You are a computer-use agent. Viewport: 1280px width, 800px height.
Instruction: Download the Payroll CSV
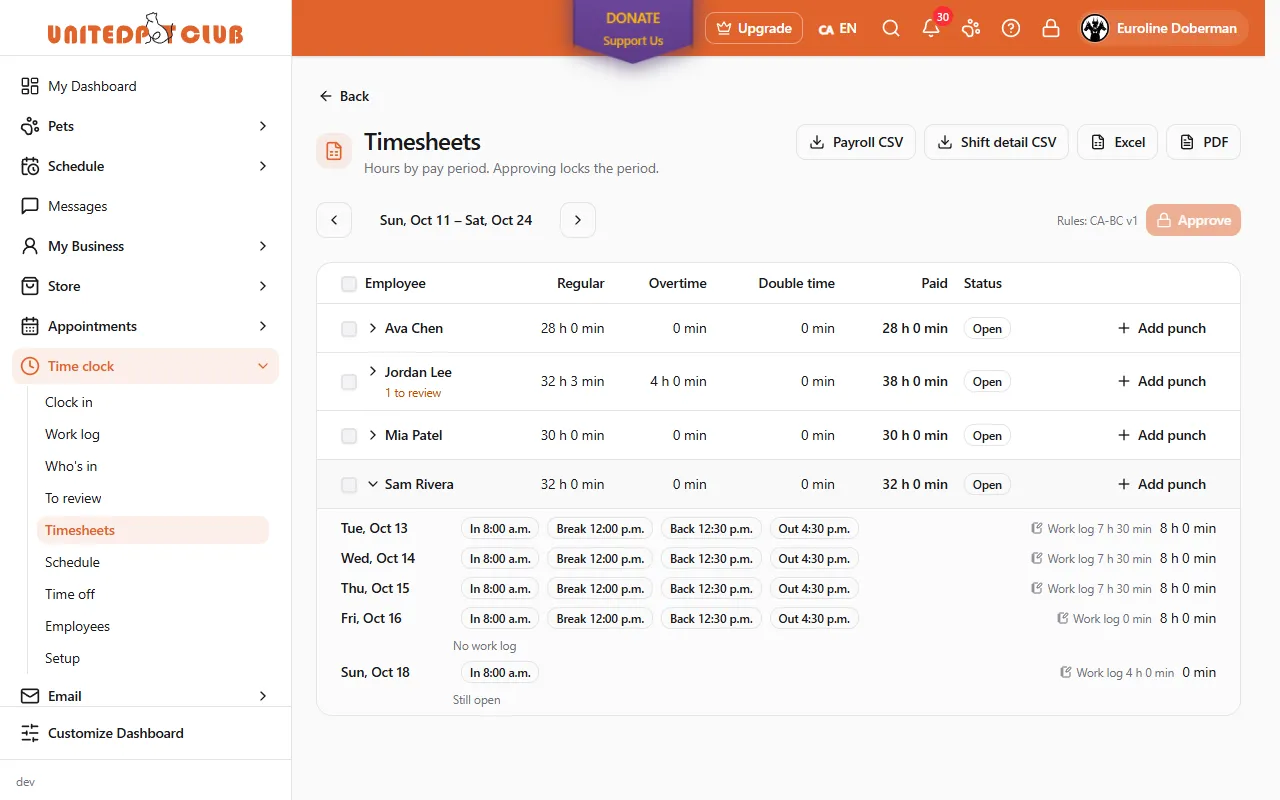pos(856,142)
